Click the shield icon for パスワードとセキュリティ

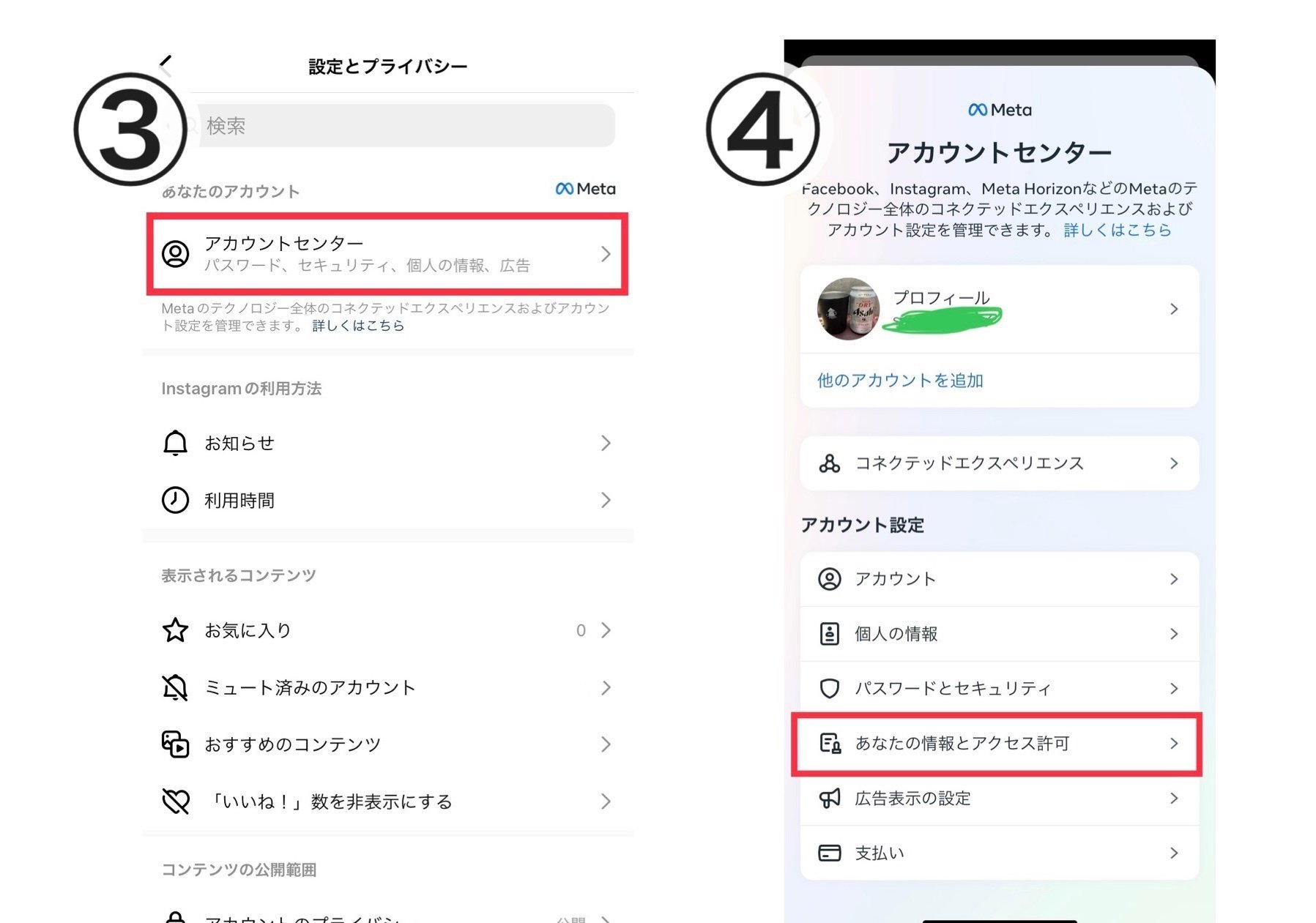tap(830, 688)
